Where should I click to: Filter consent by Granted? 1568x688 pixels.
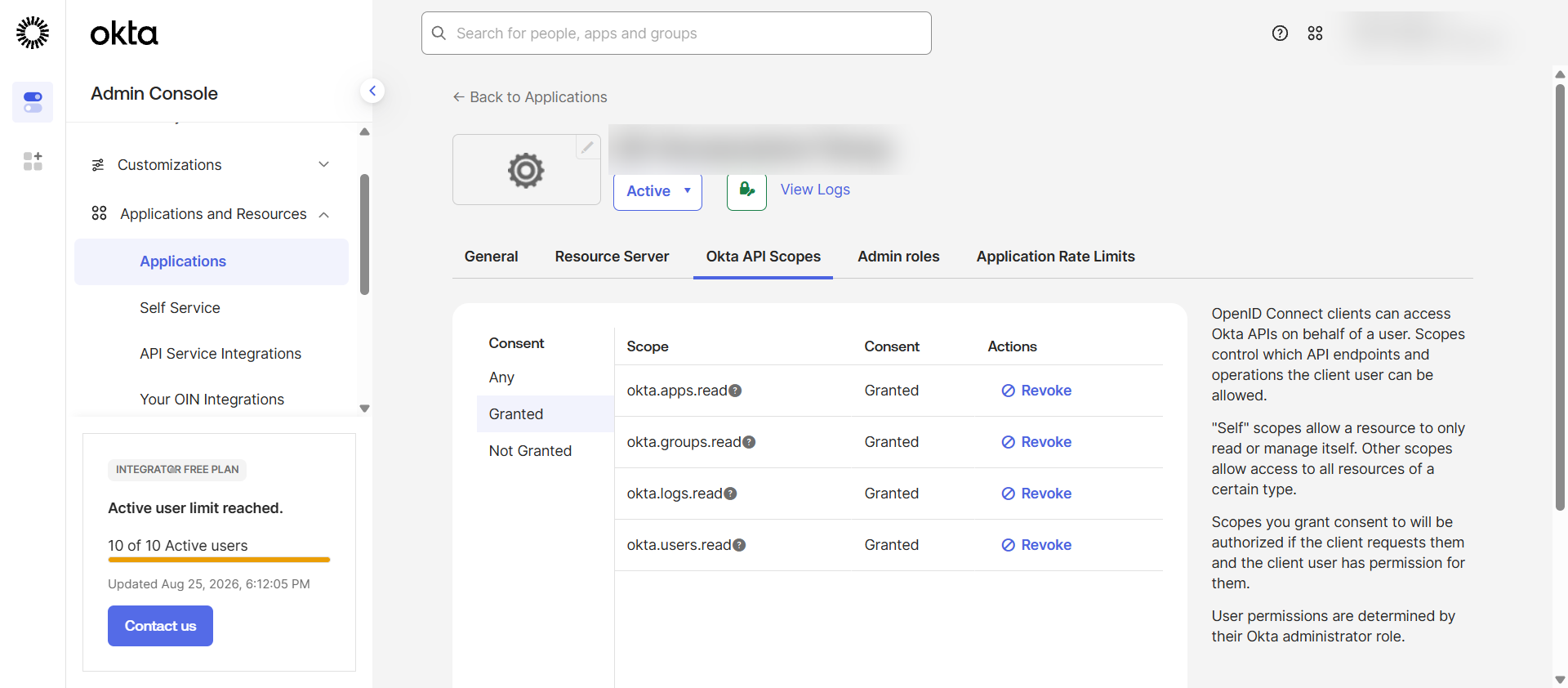[546, 414]
